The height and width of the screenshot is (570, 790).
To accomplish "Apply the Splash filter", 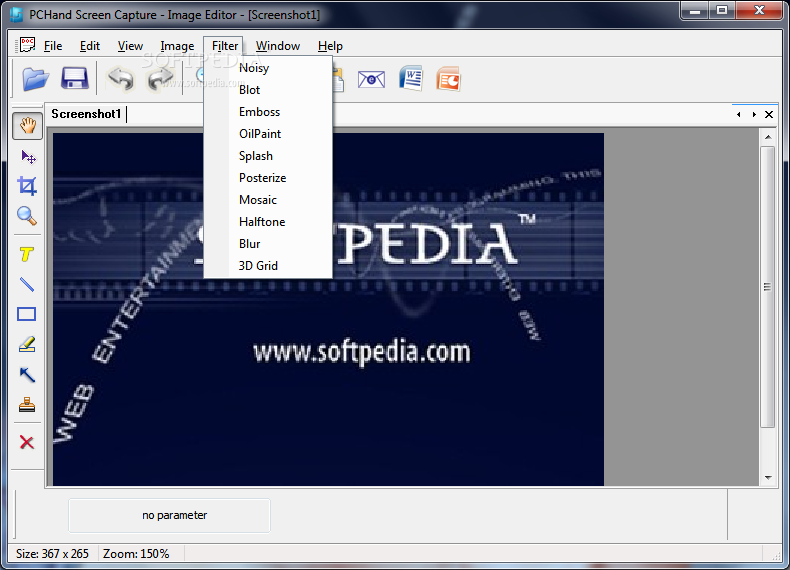I will point(268,156).
